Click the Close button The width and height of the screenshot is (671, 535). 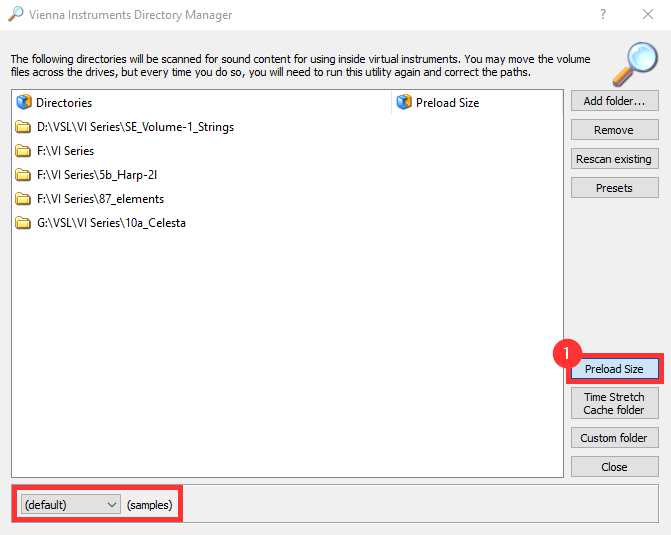pyautogui.click(x=615, y=467)
